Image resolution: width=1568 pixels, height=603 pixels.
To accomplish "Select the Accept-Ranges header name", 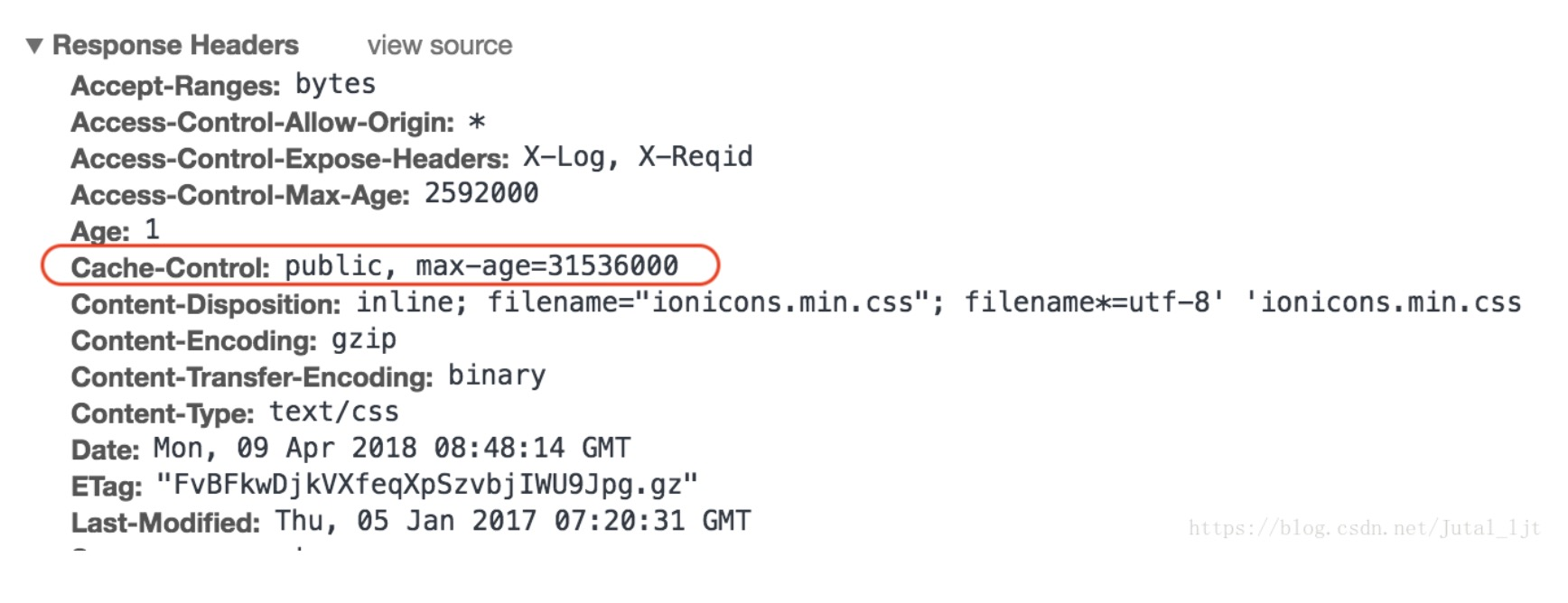I will [x=175, y=87].
